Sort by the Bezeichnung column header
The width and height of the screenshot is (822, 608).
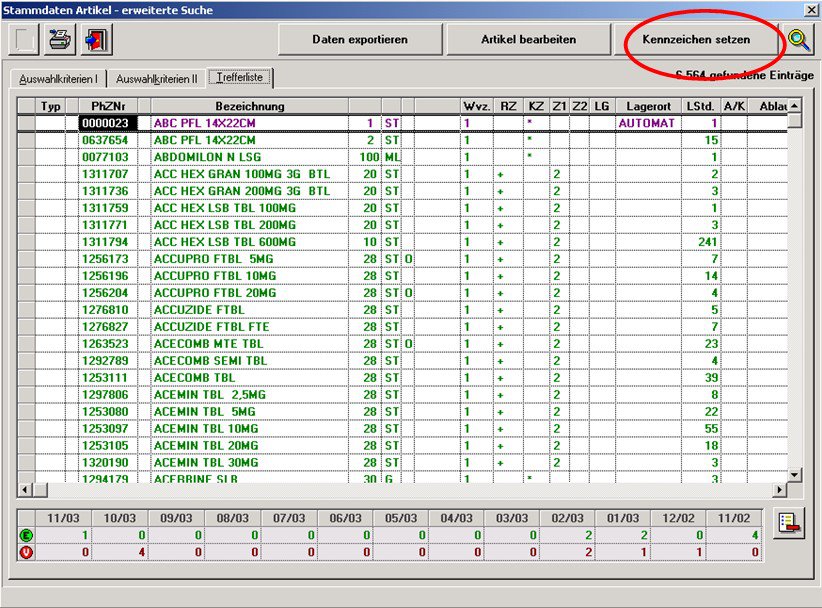(249, 106)
